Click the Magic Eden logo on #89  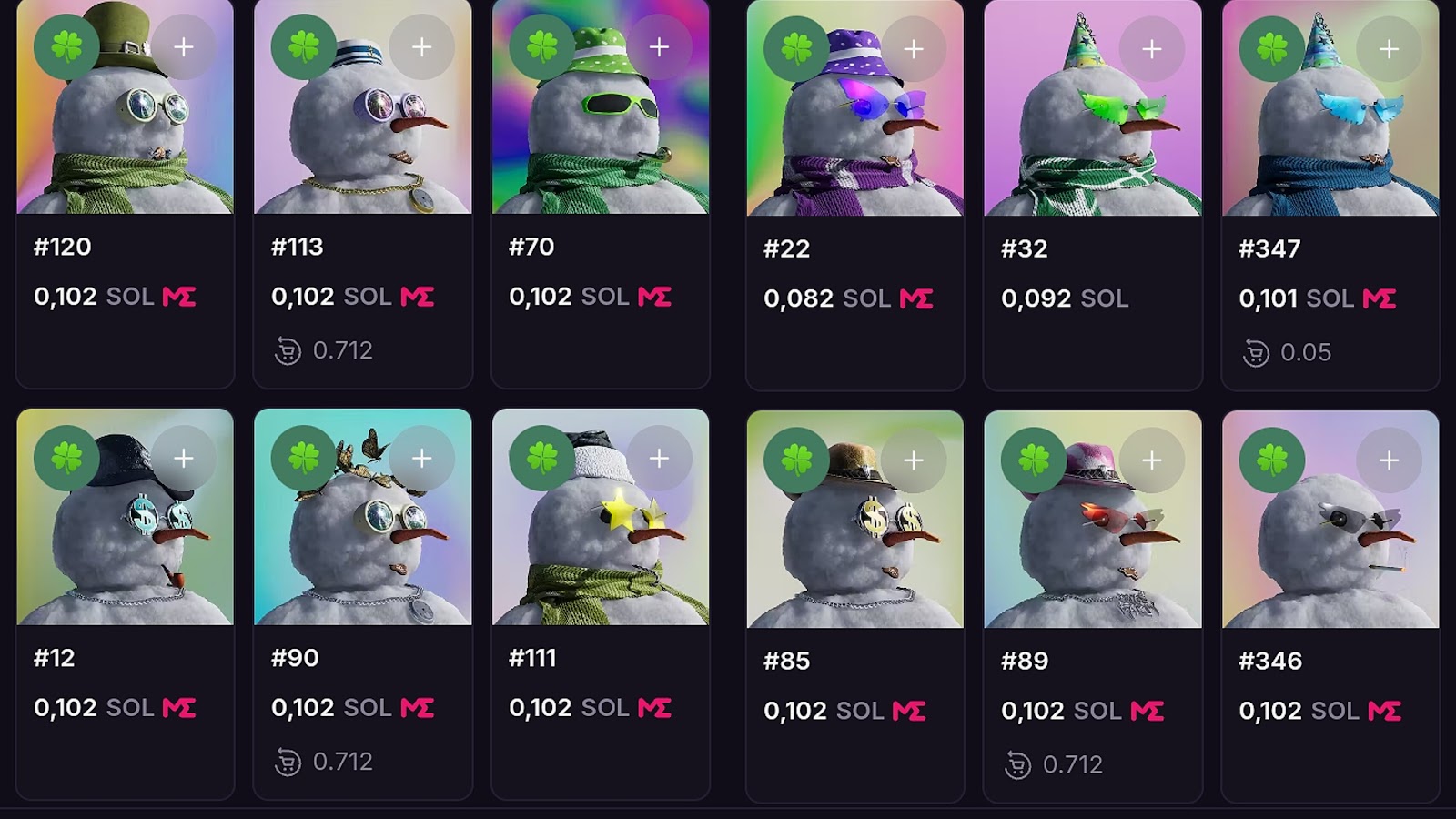point(1148,711)
